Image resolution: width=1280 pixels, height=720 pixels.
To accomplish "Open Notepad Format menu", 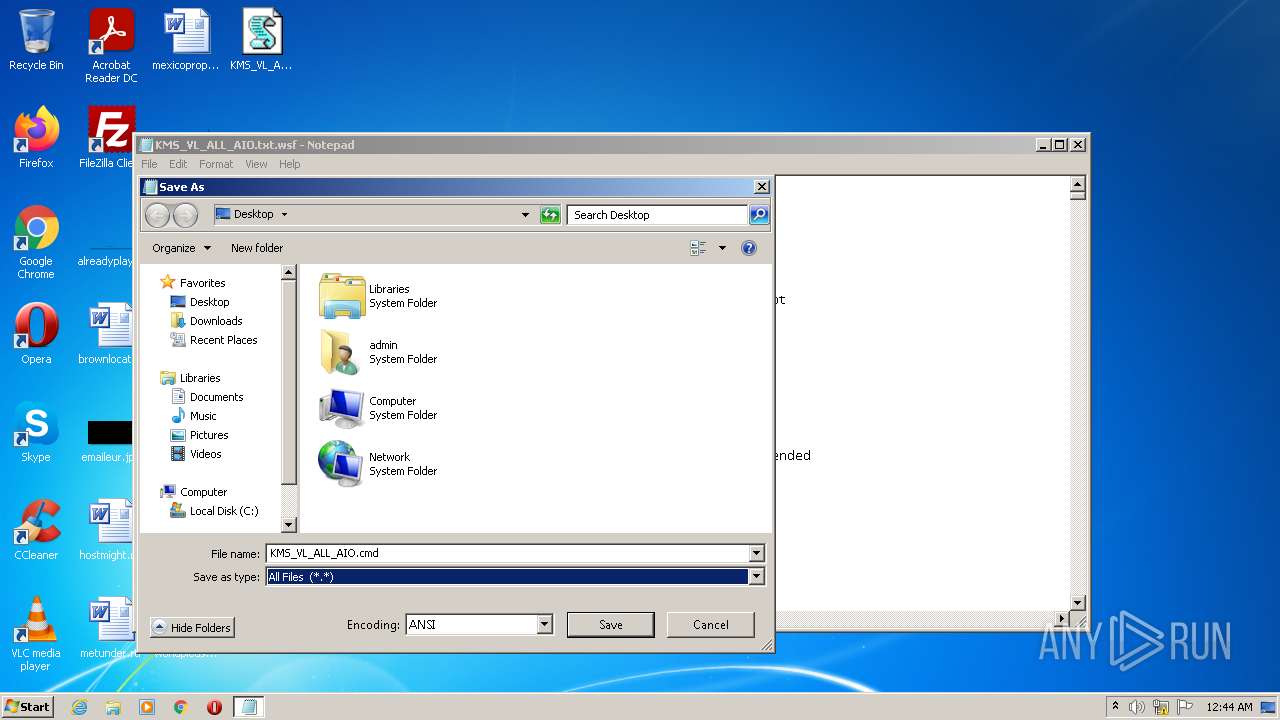I will click(216, 164).
